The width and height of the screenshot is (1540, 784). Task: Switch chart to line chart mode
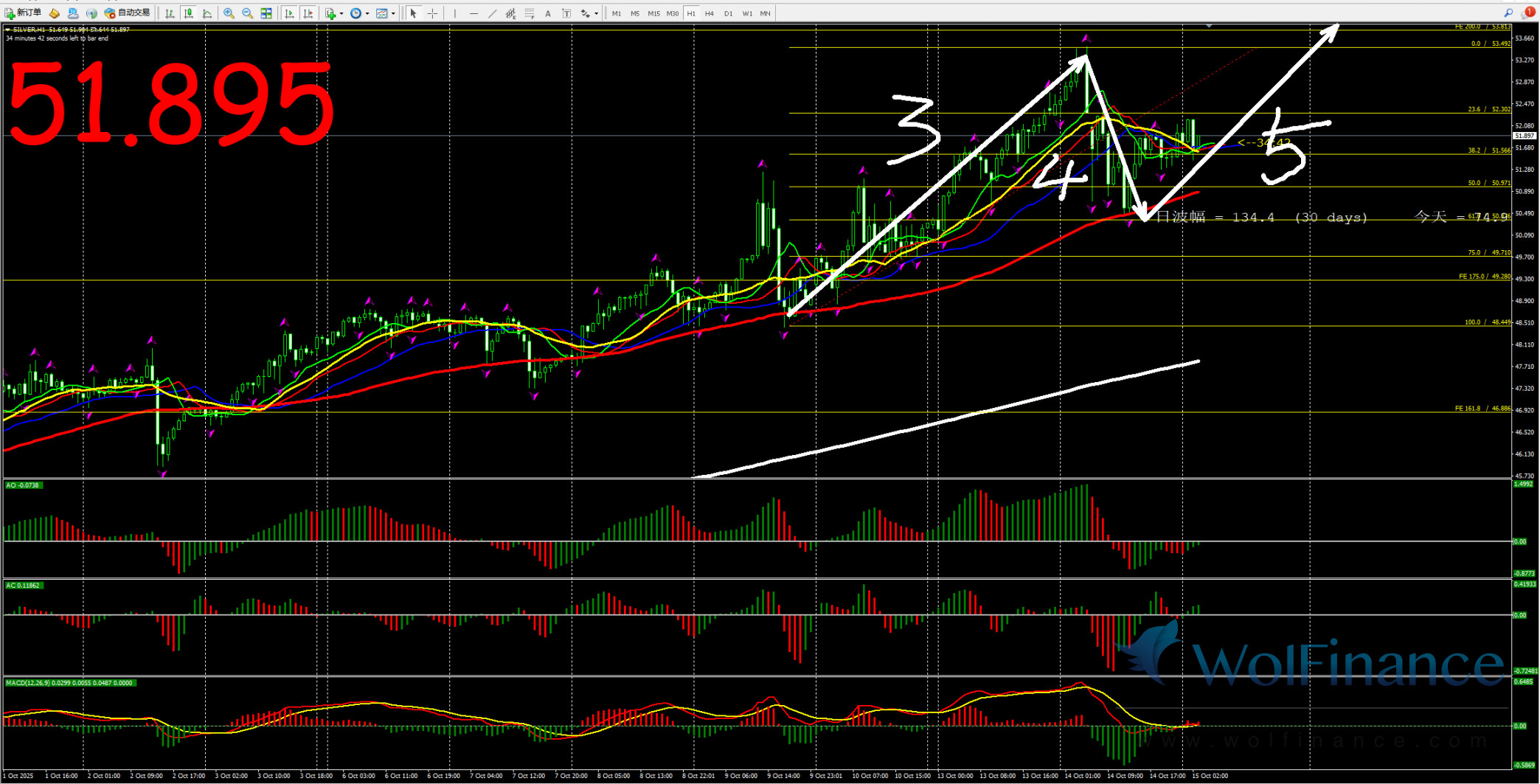(x=207, y=13)
